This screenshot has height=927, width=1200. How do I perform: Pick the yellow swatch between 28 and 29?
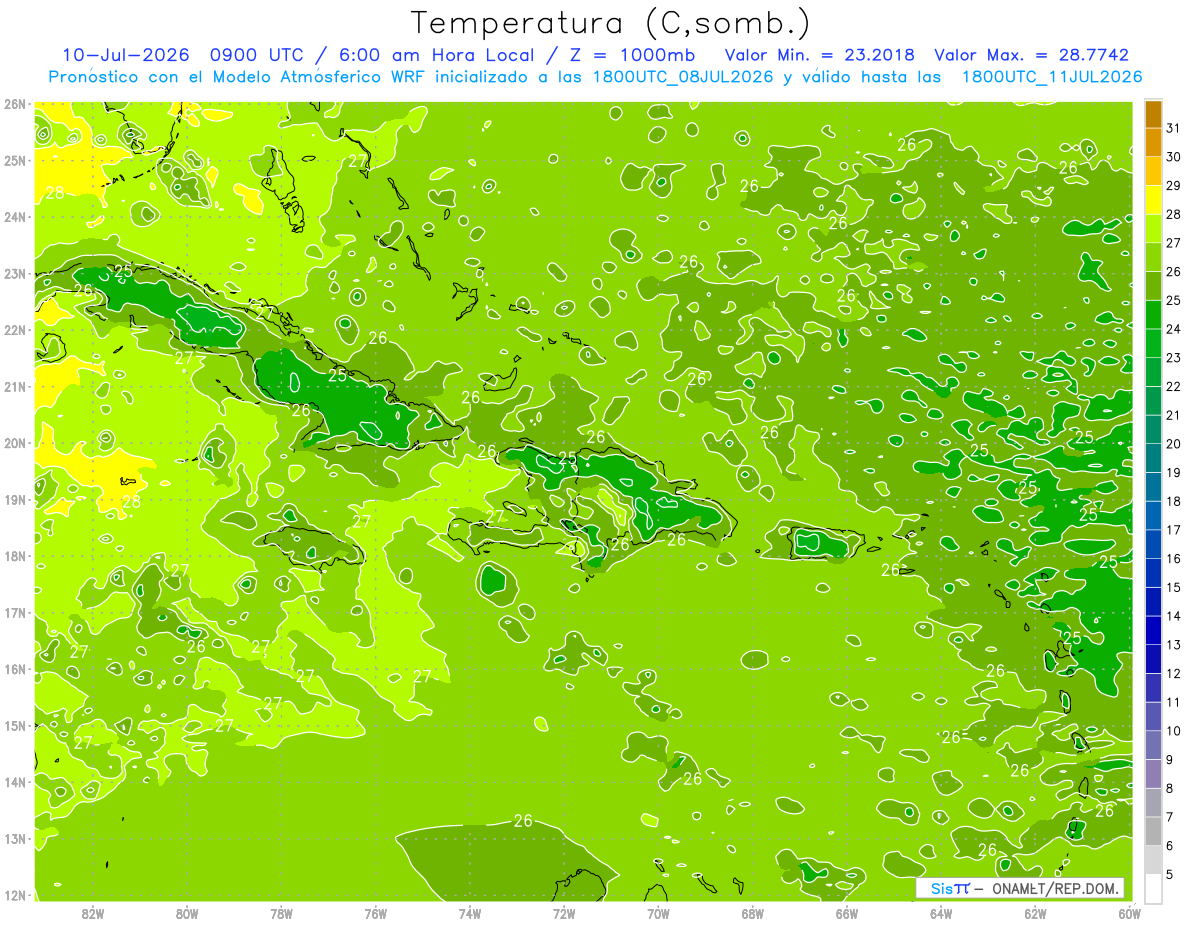pos(1153,200)
